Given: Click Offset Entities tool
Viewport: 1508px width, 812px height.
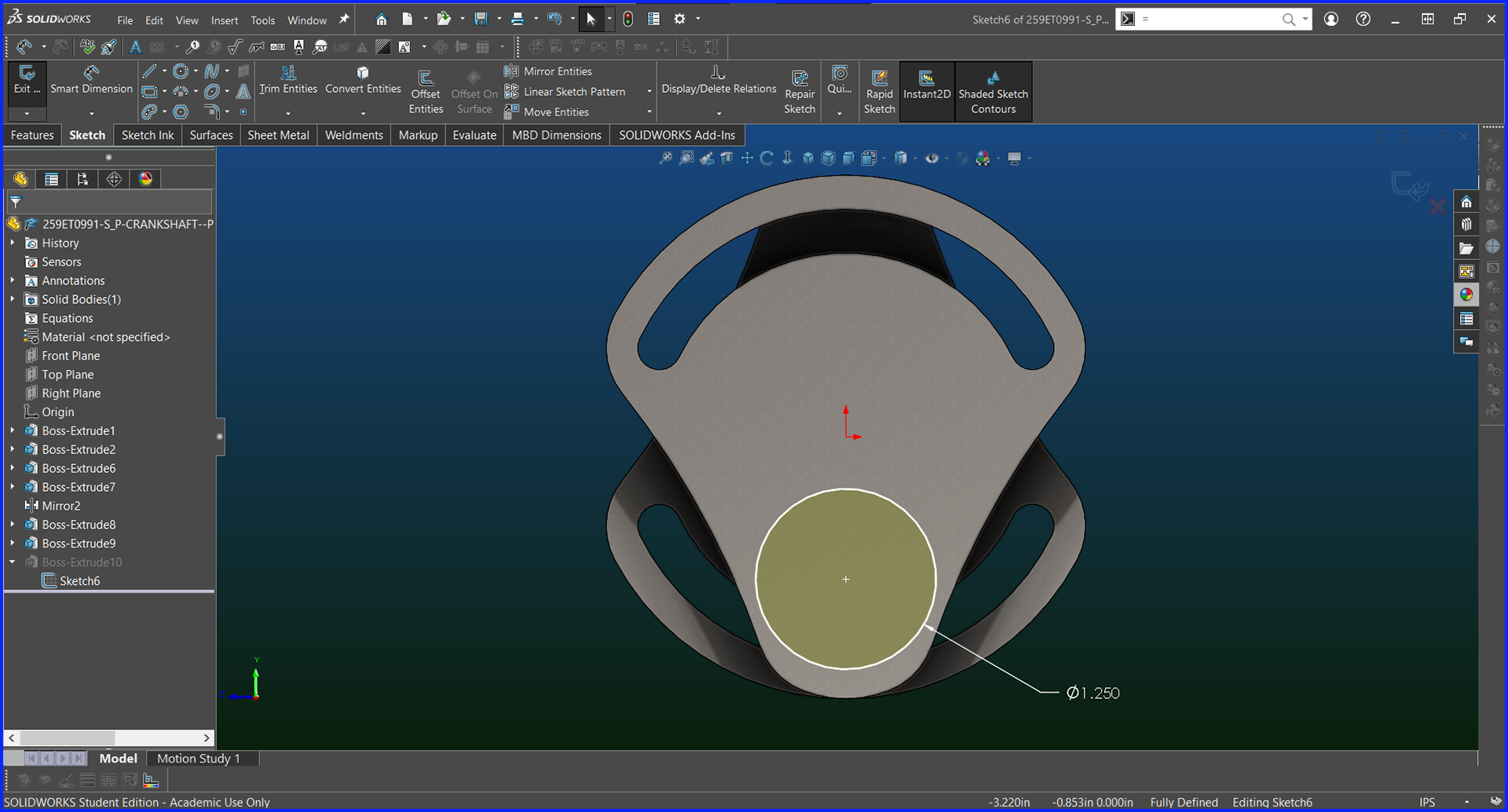Looking at the screenshot, I should point(426,93).
